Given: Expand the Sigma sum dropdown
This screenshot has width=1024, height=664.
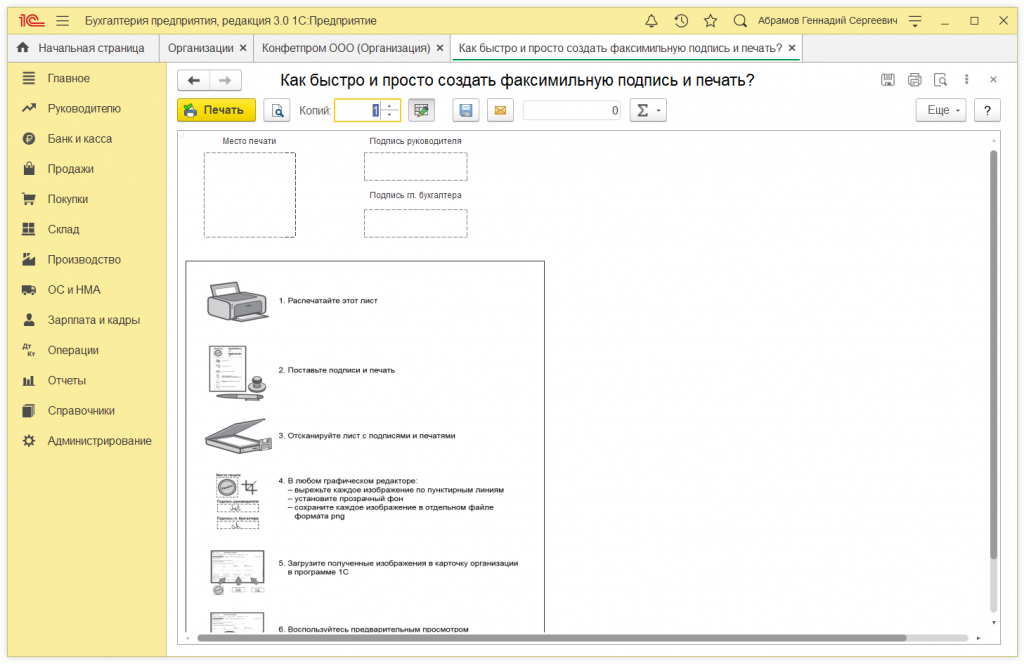Looking at the screenshot, I should click(x=648, y=111).
